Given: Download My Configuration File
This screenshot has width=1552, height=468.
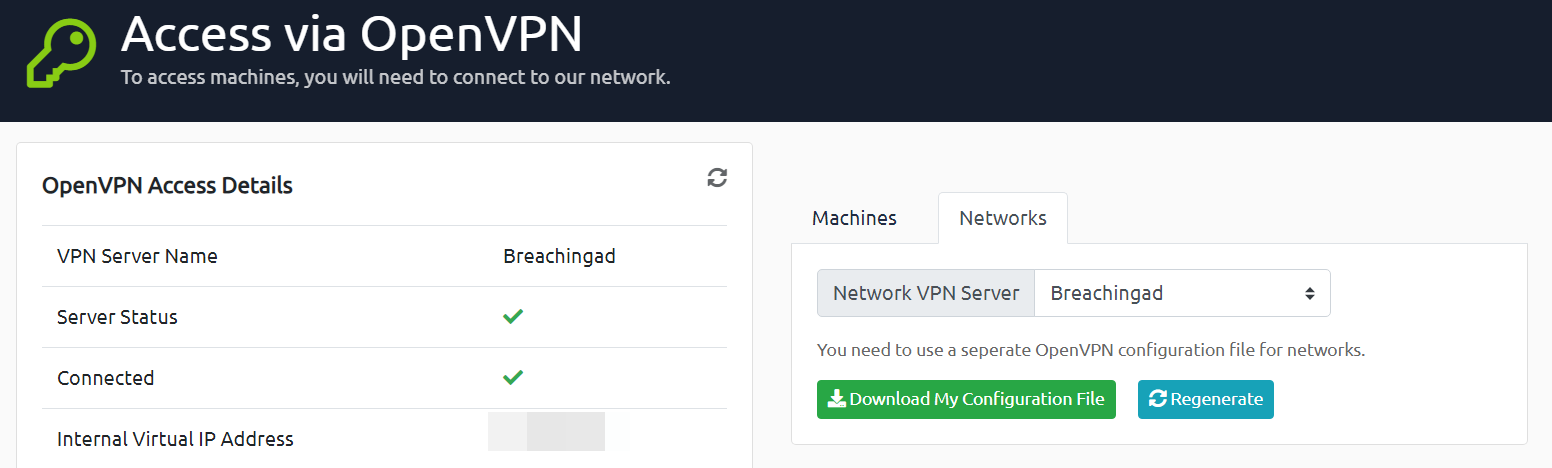Looking at the screenshot, I should (966, 399).
